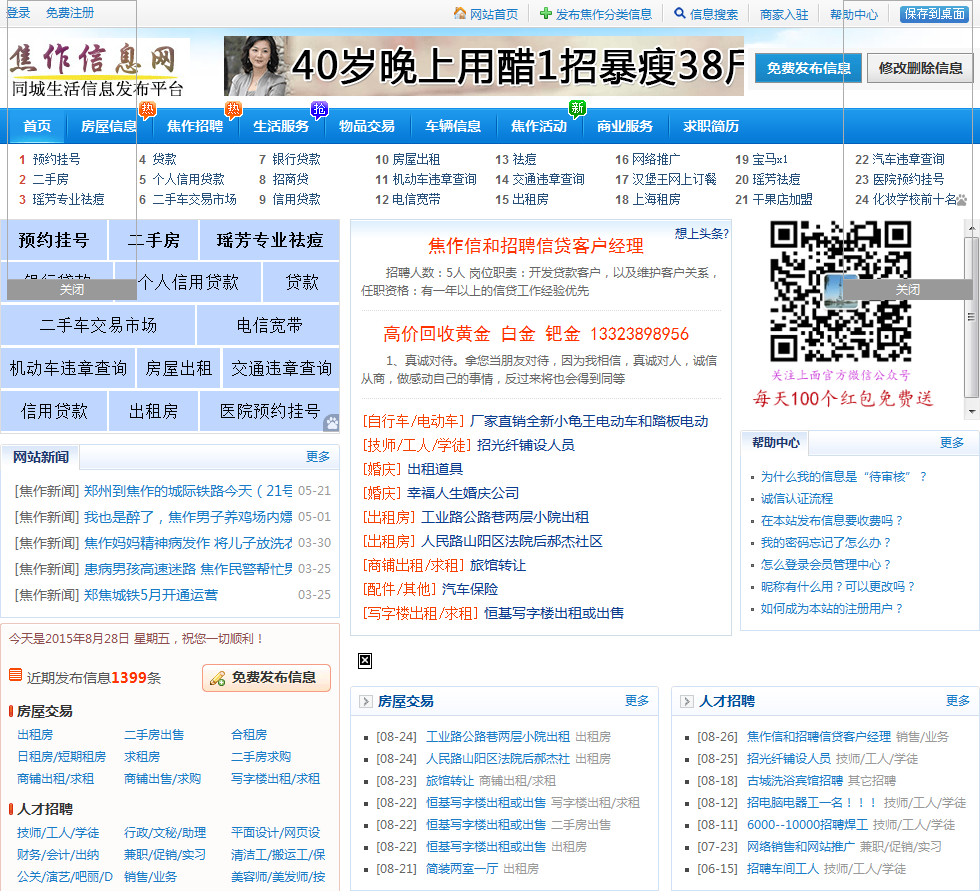Open job 古城洗浴宾馆招聘 dated 08-18
The height and width of the screenshot is (891, 980).
tap(794, 780)
